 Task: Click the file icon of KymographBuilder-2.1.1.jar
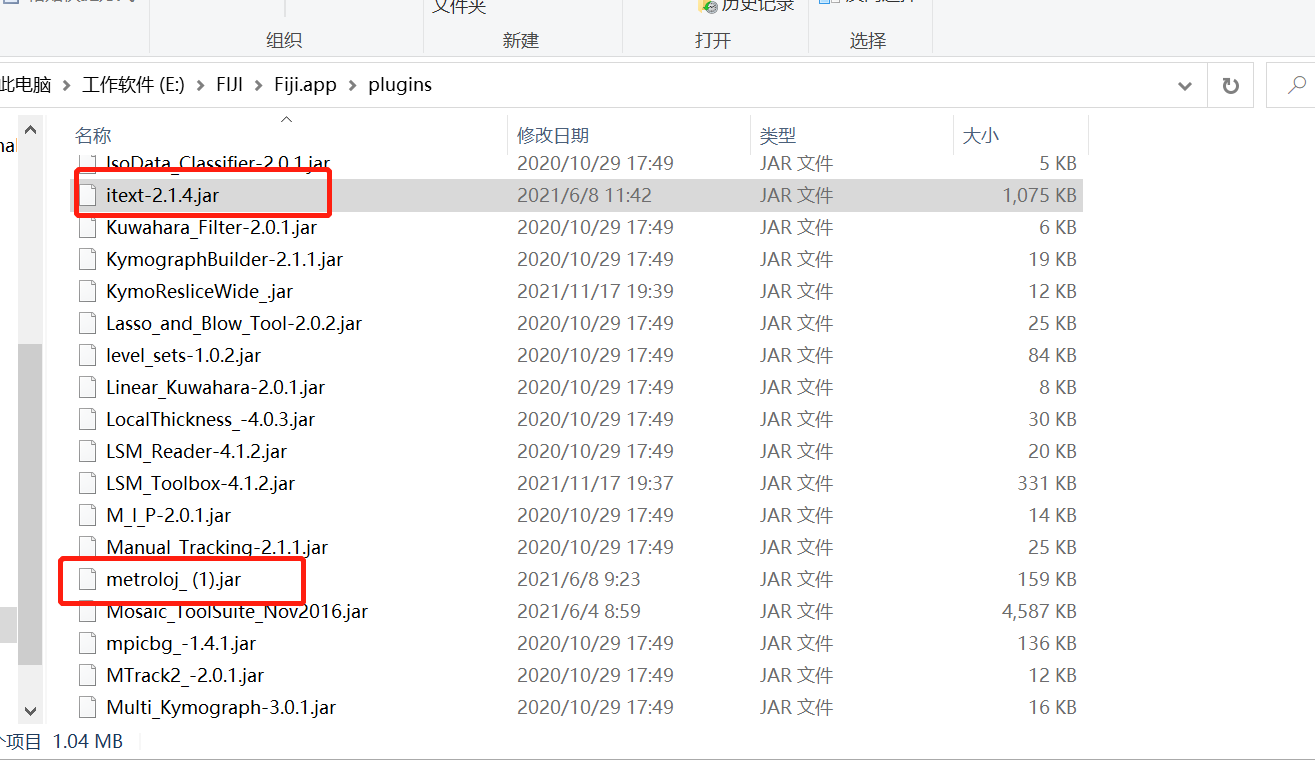pyautogui.click(x=87, y=259)
